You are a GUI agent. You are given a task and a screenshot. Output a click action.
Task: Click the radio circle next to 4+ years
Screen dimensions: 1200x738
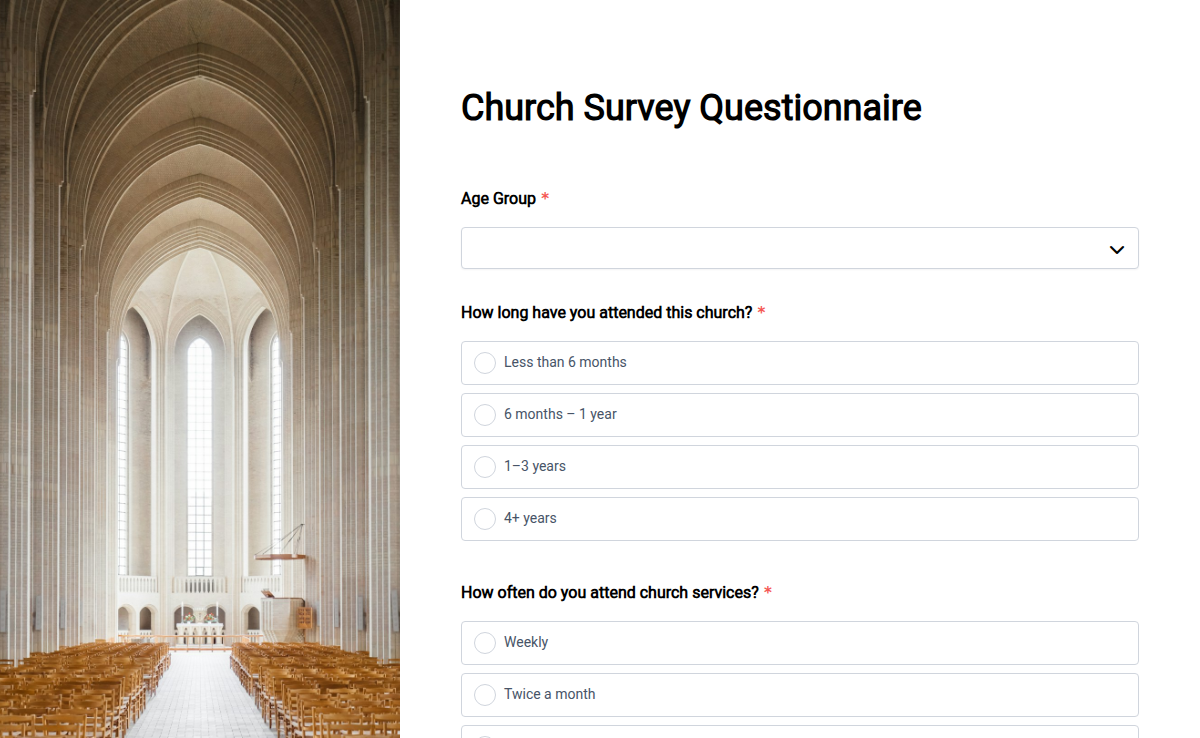[x=485, y=518]
